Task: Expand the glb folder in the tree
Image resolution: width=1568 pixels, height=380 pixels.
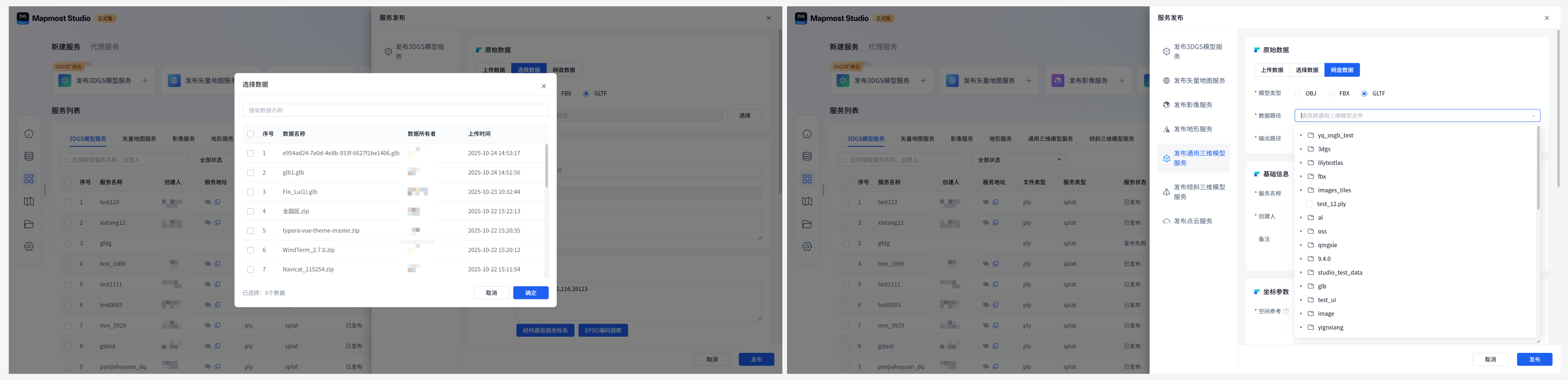Action: pos(1301,286)
